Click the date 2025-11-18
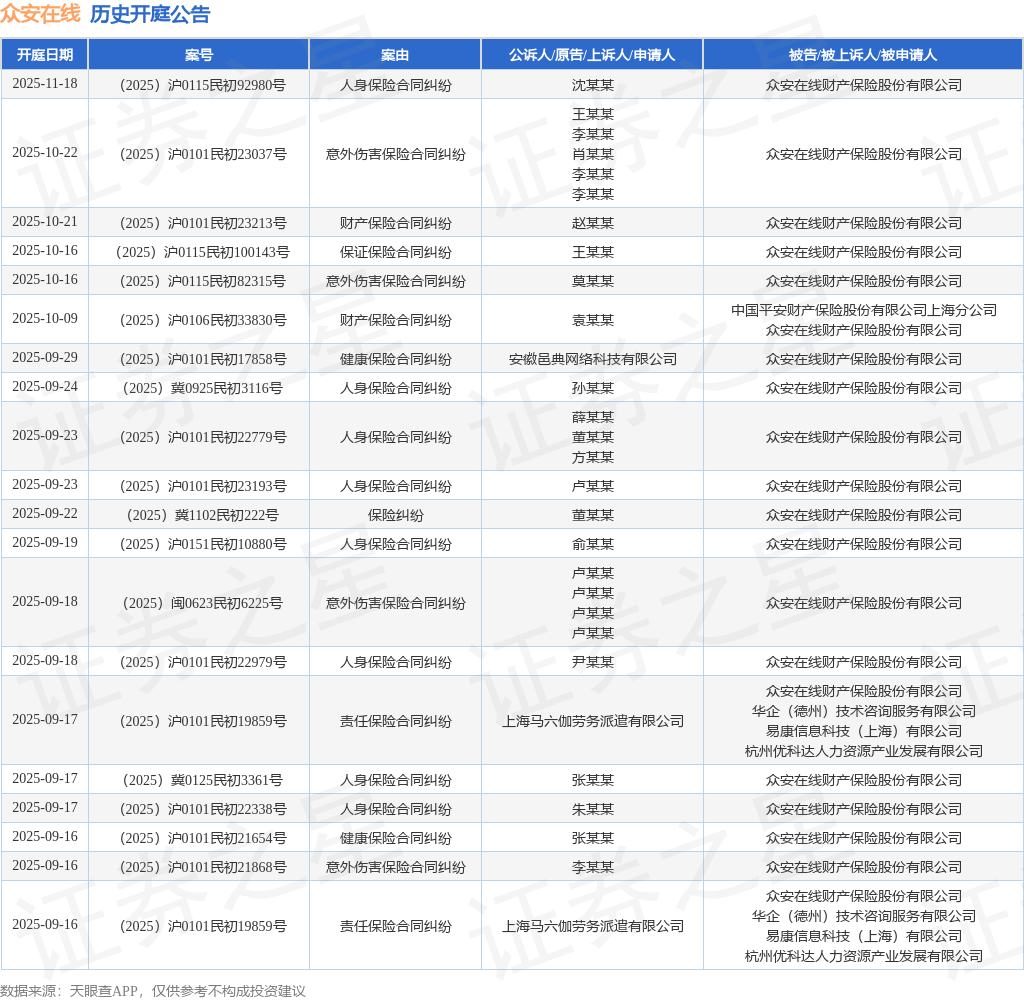1024x1000 pixels. pos(44,84)
